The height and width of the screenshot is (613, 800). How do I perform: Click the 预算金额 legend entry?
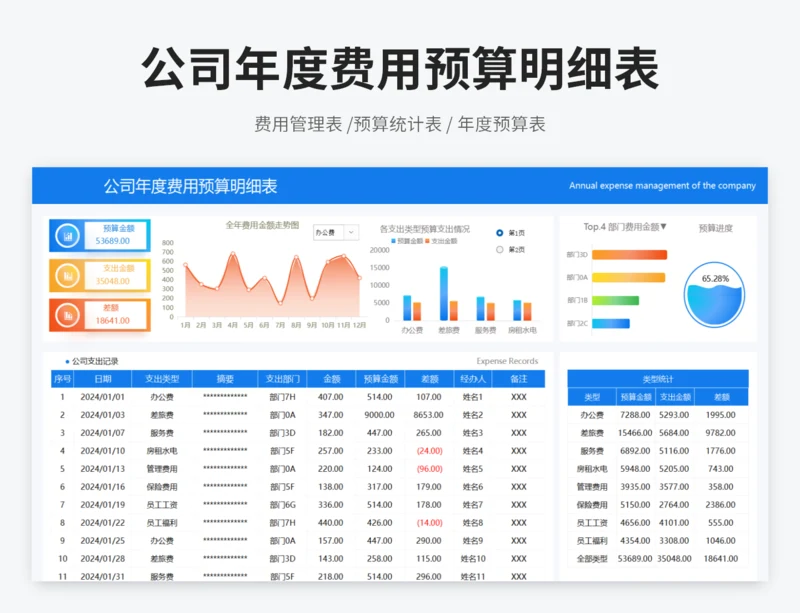pos(407,241)
